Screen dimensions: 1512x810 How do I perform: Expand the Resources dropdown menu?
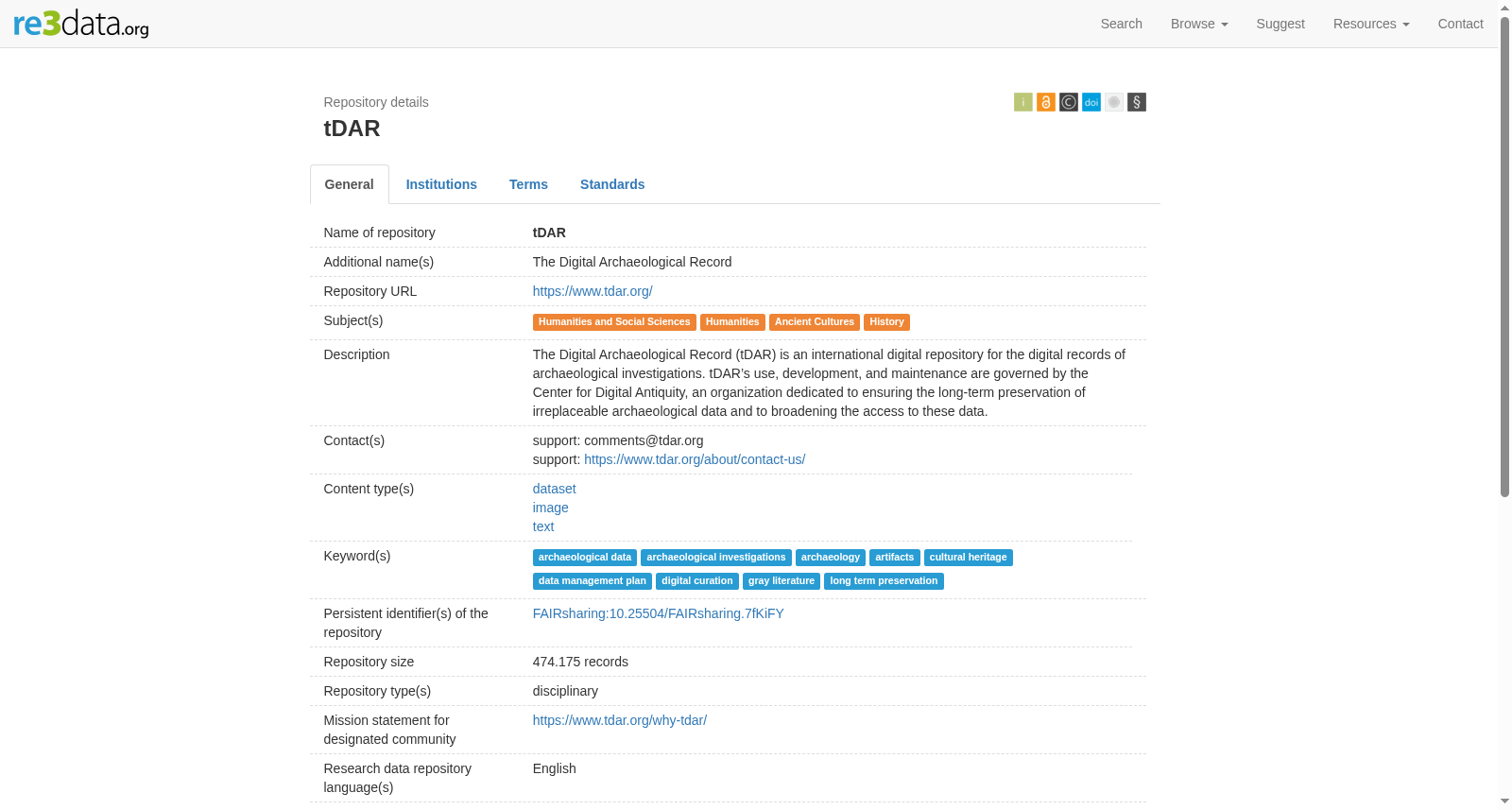pos(1370,24)
